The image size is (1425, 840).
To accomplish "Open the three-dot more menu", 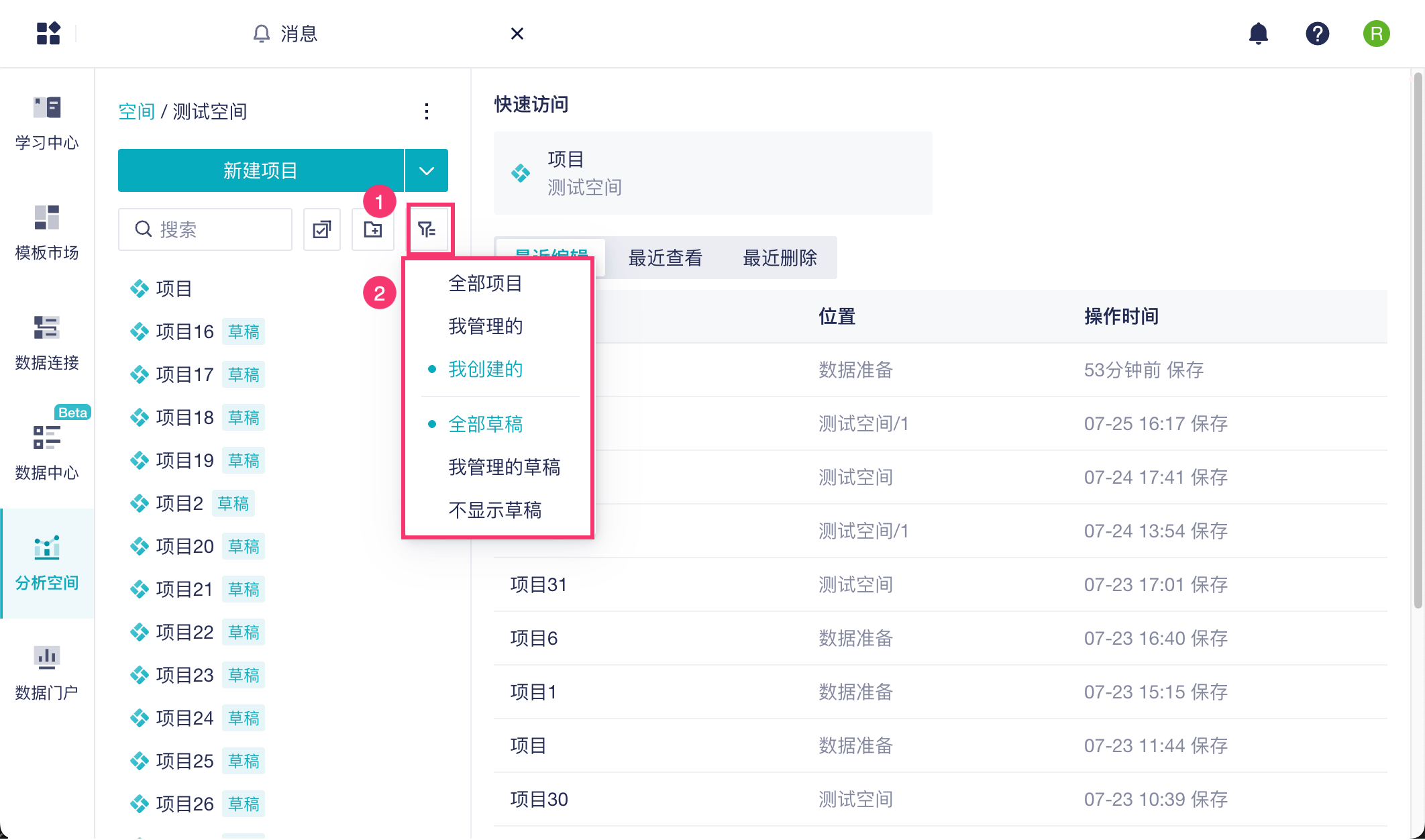I will (x=427, y=111).
